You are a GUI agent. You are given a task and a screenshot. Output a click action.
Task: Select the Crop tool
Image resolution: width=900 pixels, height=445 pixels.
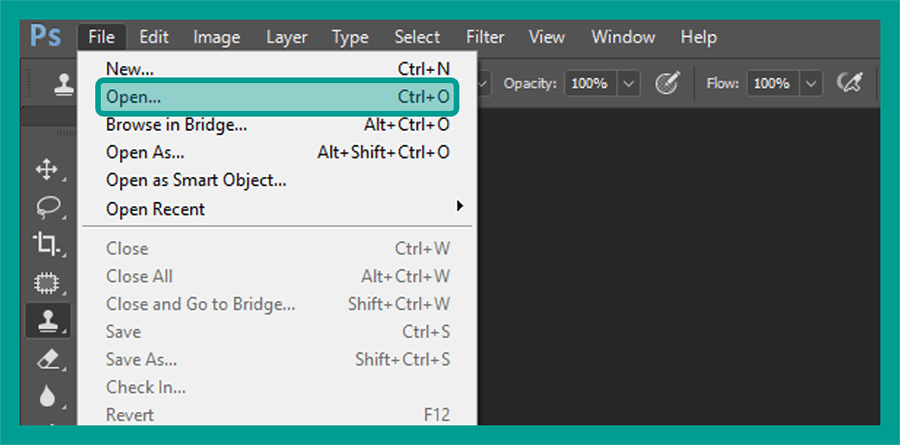[x=46, y=245]
